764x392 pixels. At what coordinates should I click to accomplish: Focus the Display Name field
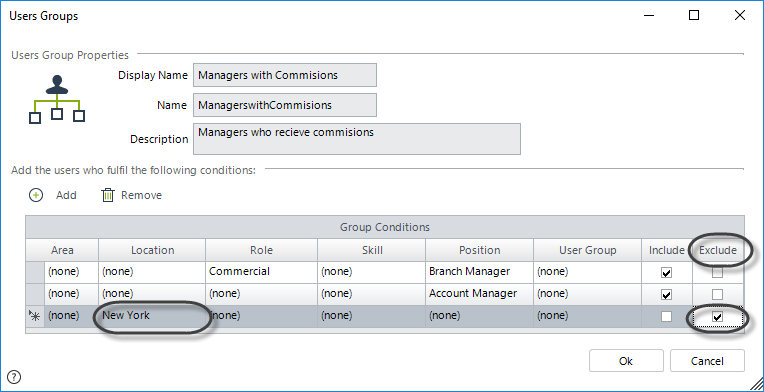tap(285, 75)
